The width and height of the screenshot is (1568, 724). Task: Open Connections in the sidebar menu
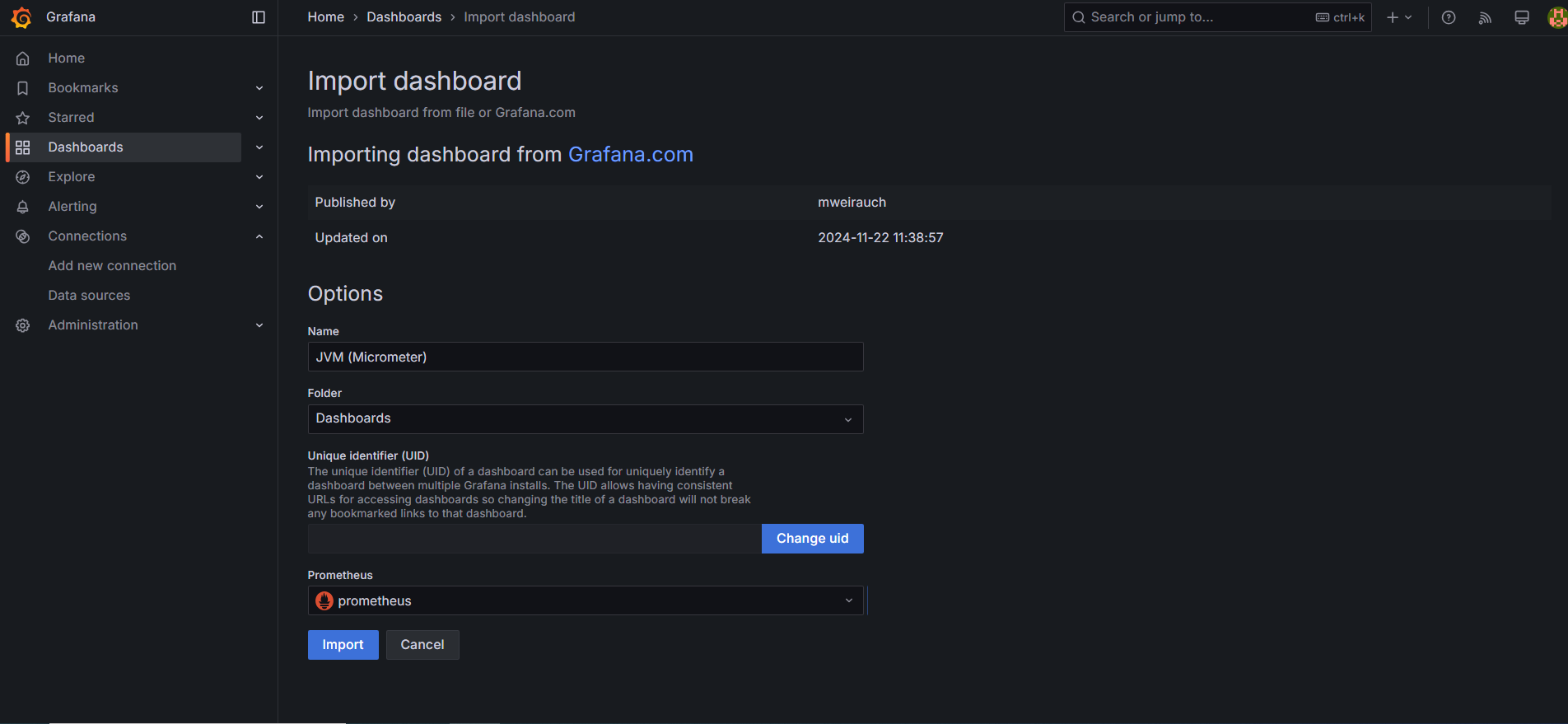tap(87, 236)
